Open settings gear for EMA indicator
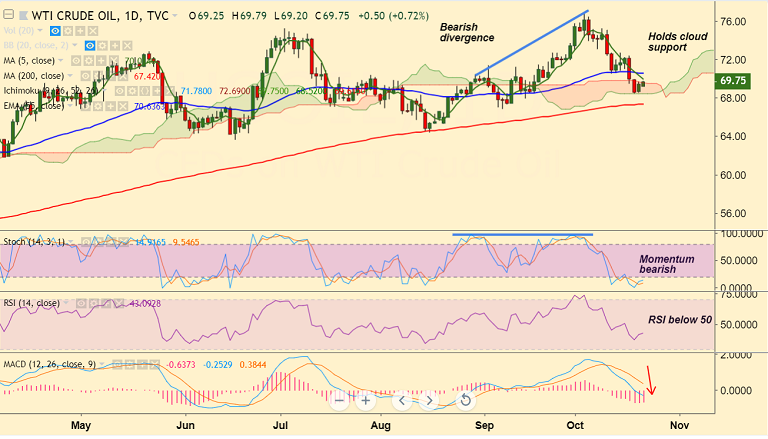This screenshot has height=439, width=768. tap(98, 106)
